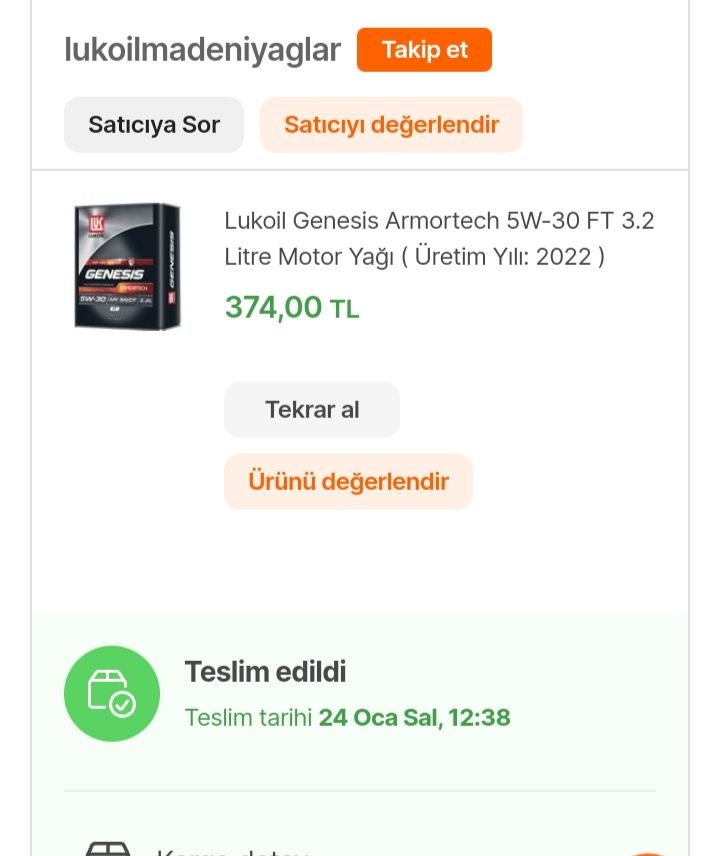Viewport: 720px width, 856px height.
Task: Open the Lukoil Genesis oil product thumbnail
Action: 127,266
